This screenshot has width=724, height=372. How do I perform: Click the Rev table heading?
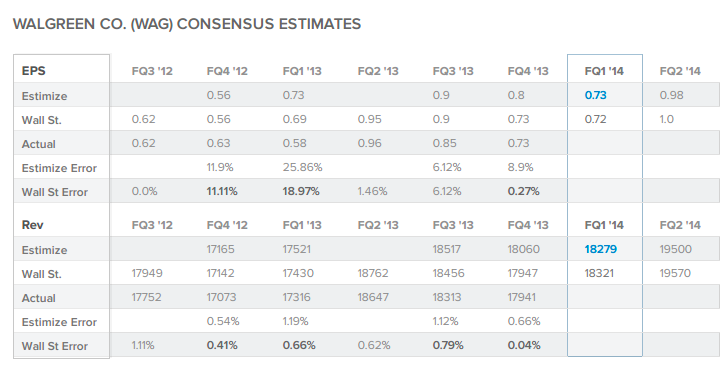click(x=32, y=225)
